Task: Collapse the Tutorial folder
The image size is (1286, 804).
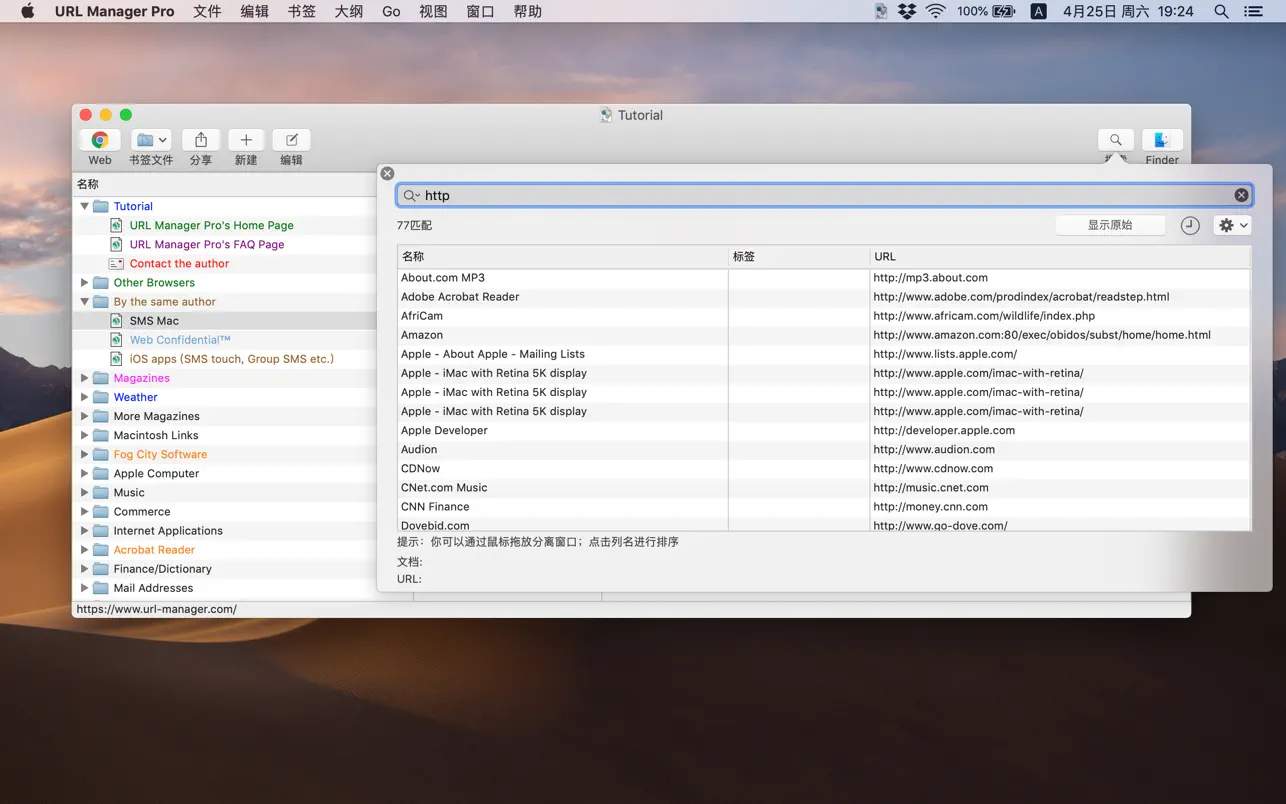Action: 85,206
